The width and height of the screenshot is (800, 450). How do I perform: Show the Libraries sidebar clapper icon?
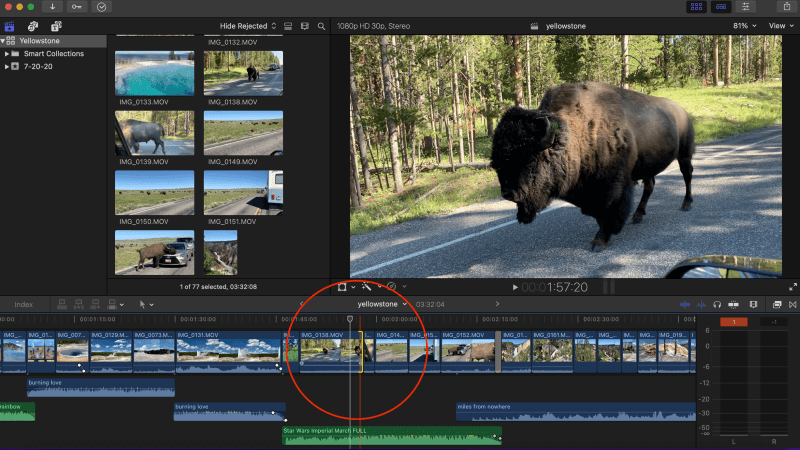pyautogui.click(x=9, y=26)
